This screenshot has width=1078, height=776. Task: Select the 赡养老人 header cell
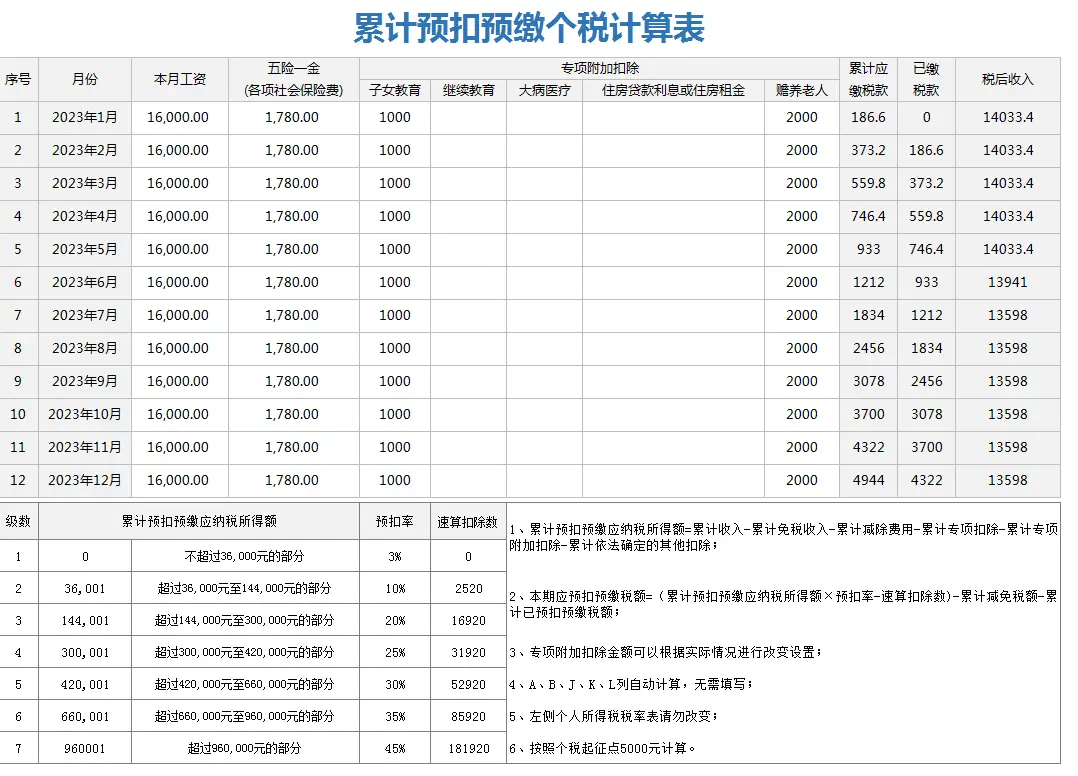coord(801,90)
